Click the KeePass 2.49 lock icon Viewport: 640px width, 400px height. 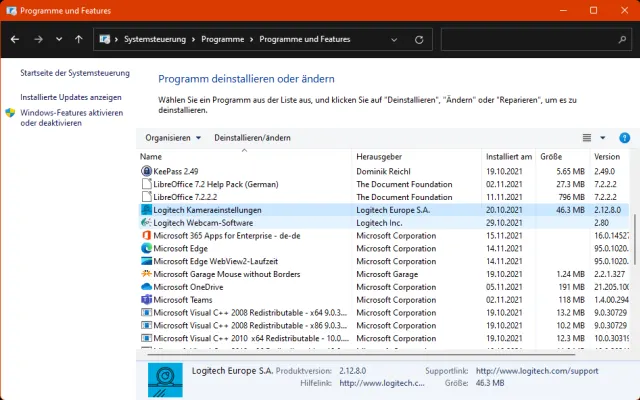[146, 171]
